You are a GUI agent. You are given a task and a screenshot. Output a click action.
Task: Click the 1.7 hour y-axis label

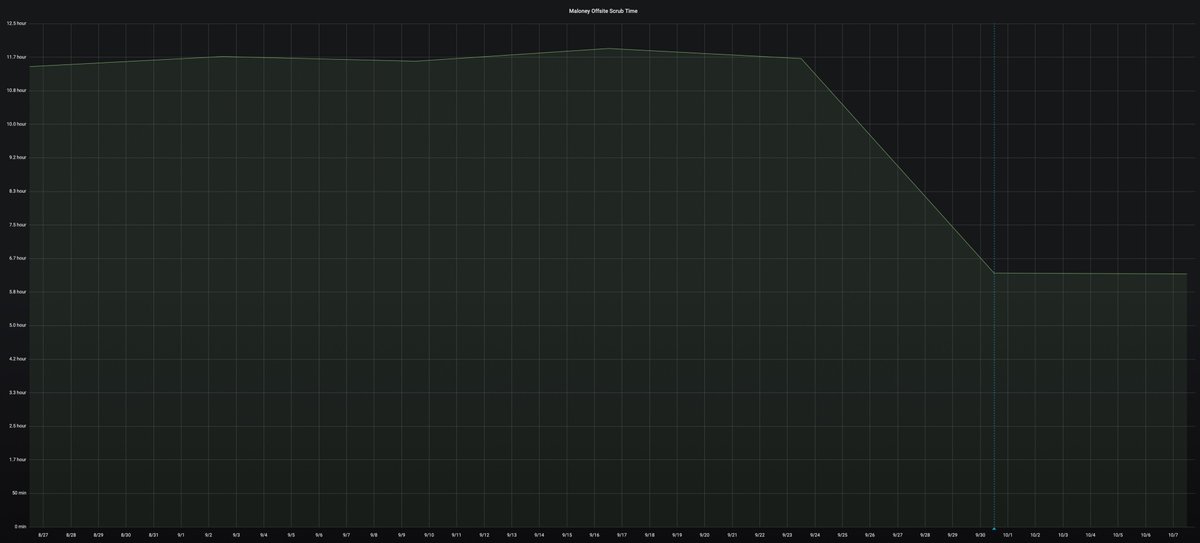click(x=17, y=460)
